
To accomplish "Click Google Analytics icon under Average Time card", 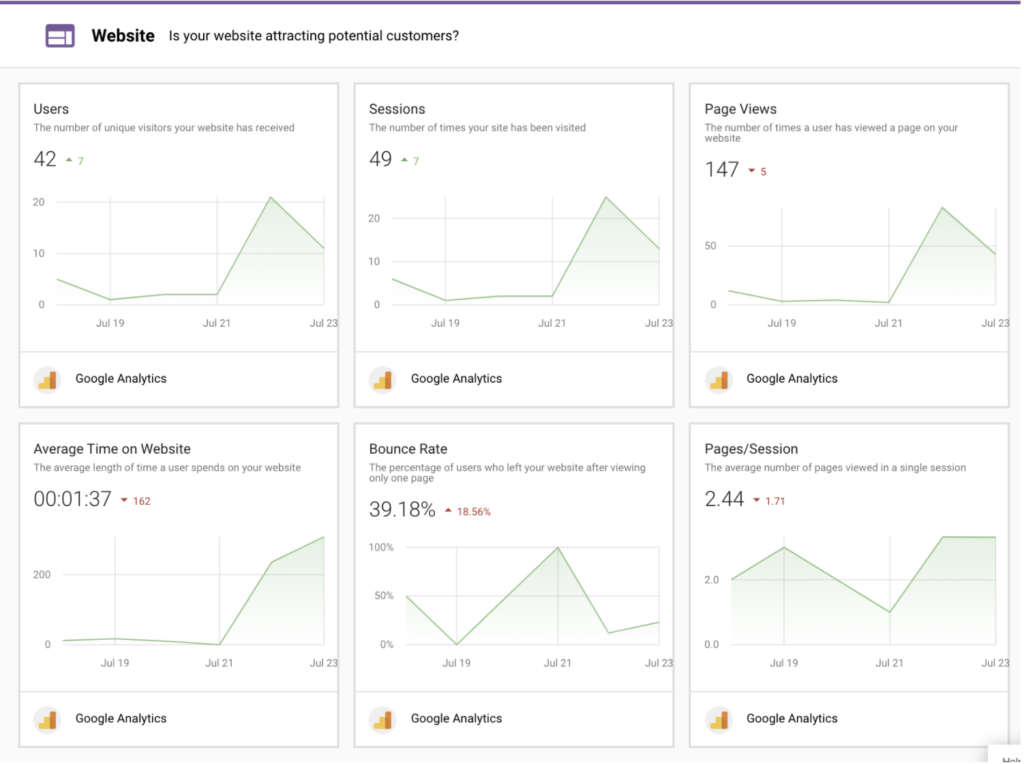I will tap(47, 719).
